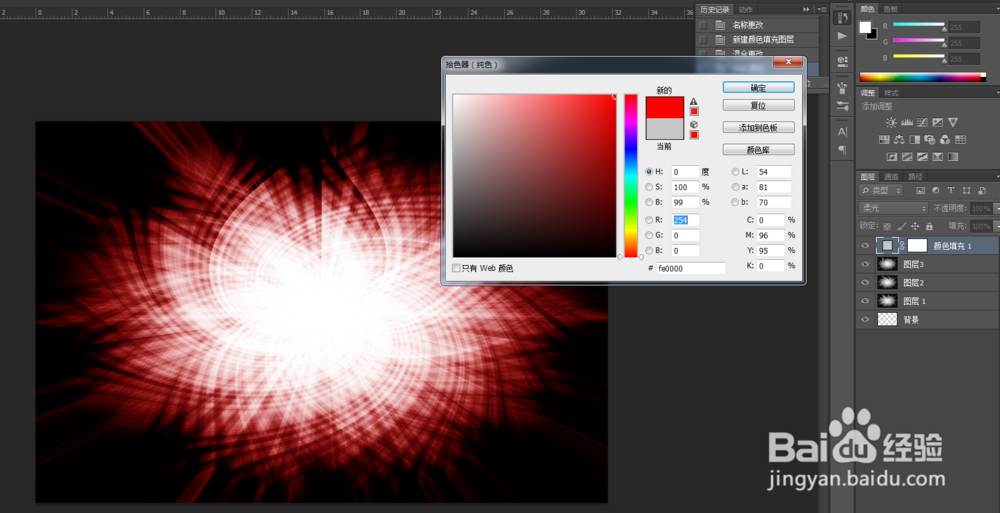Enable the 只有 Web 颜色 checkbox

455,269
